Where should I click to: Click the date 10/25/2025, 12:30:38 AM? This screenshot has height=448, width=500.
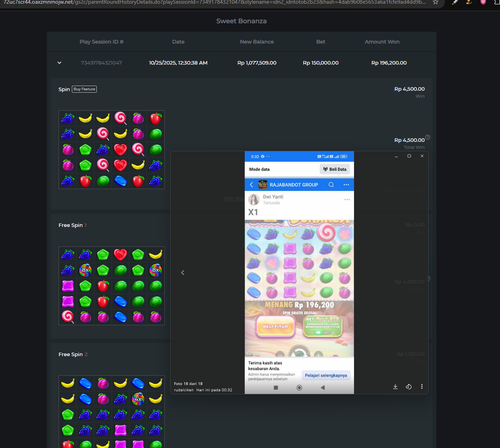(x=178, y=63)
